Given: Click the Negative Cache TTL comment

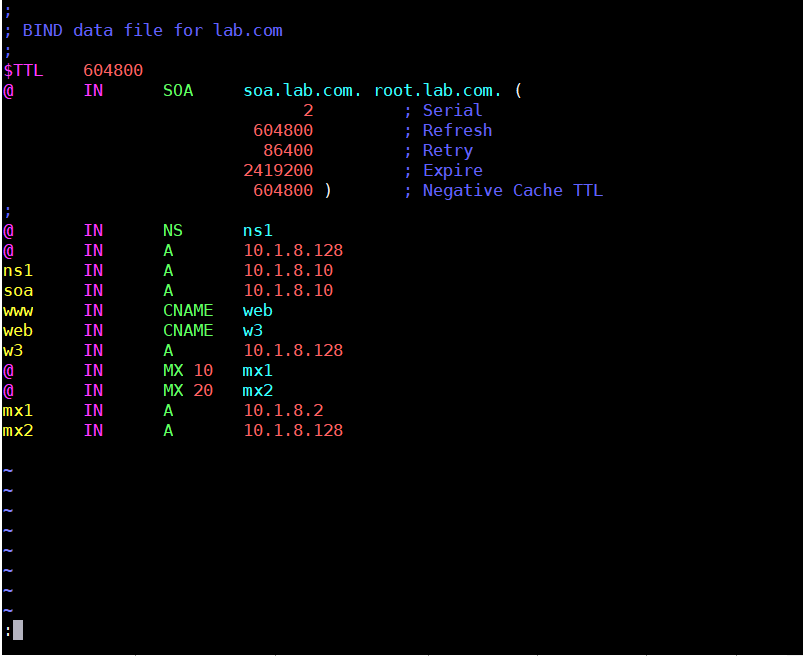Looking at the screenshot, I should pyautogui.click(x=513, y=190).
